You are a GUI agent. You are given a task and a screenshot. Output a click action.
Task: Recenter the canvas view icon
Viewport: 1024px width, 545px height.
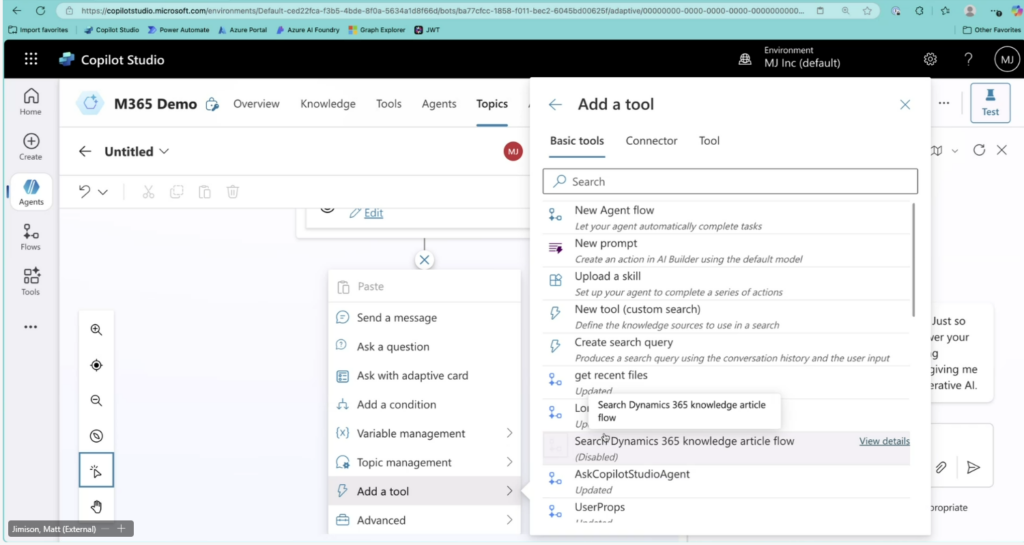pyautogui.click(x=96, y=365)
